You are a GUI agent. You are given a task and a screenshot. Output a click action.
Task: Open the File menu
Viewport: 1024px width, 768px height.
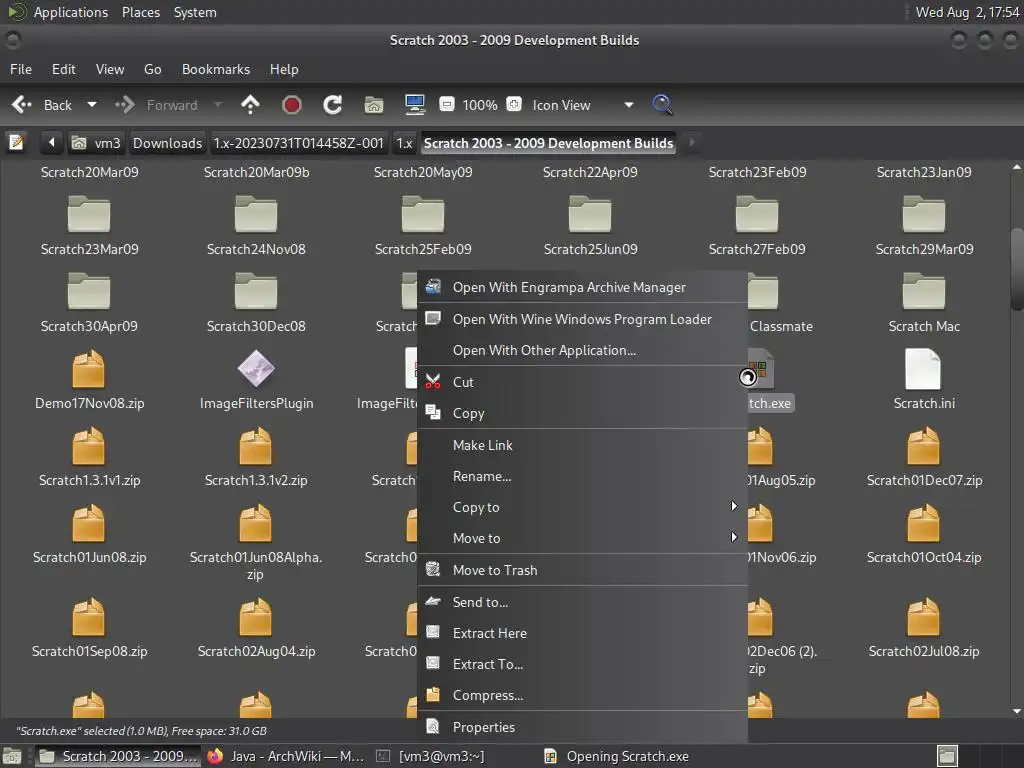tap(21, 69)
